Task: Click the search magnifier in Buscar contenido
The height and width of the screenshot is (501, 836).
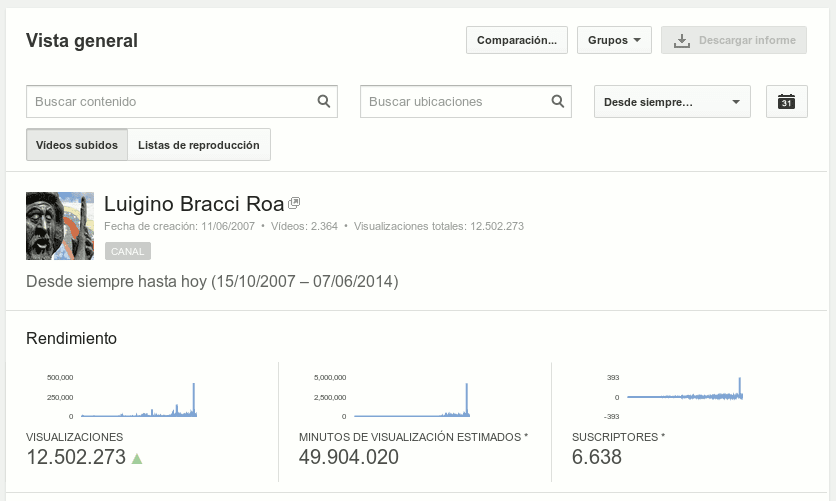Action: 324,101
